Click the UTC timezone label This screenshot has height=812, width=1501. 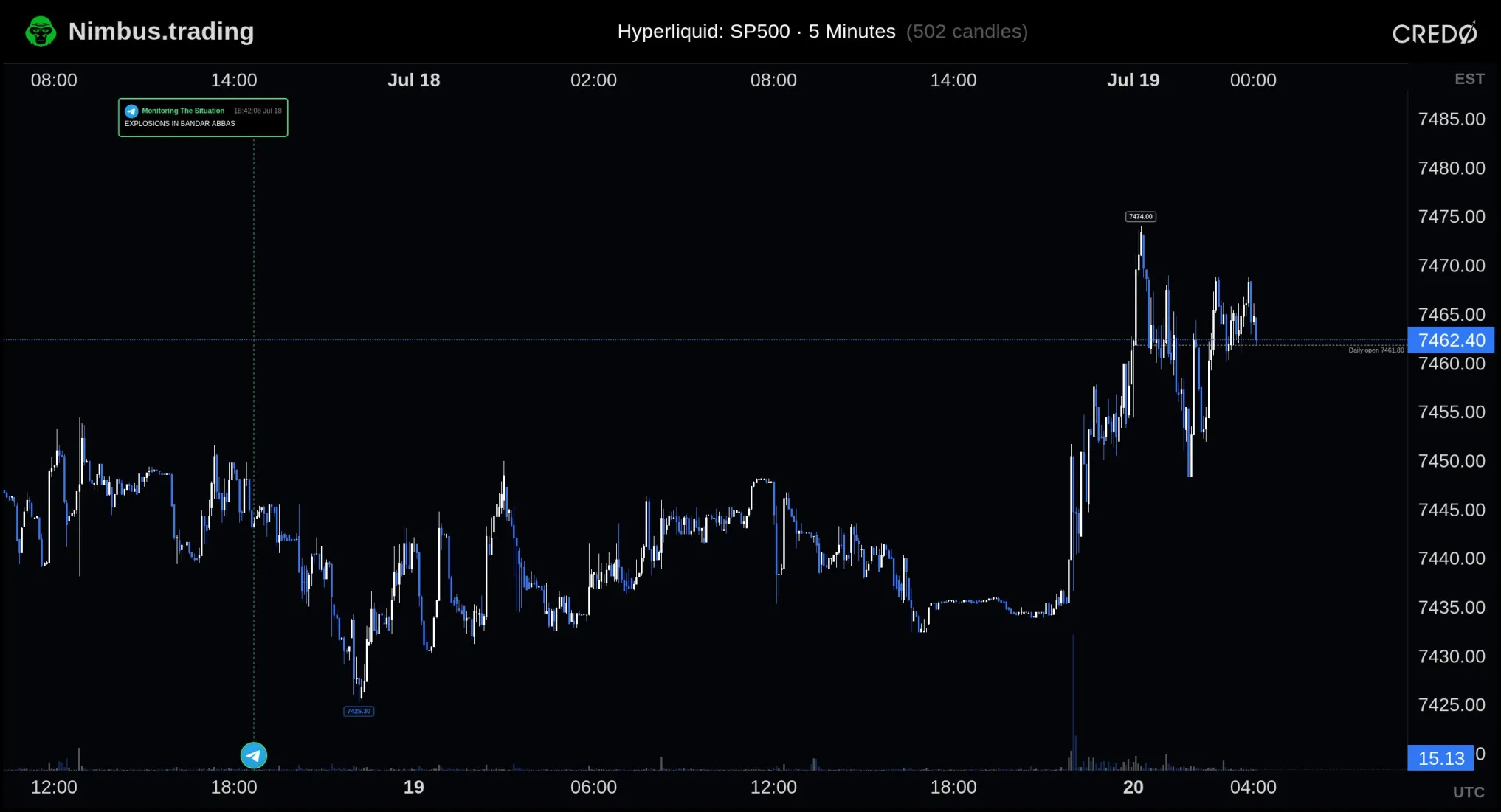[x=1469, y=792]
